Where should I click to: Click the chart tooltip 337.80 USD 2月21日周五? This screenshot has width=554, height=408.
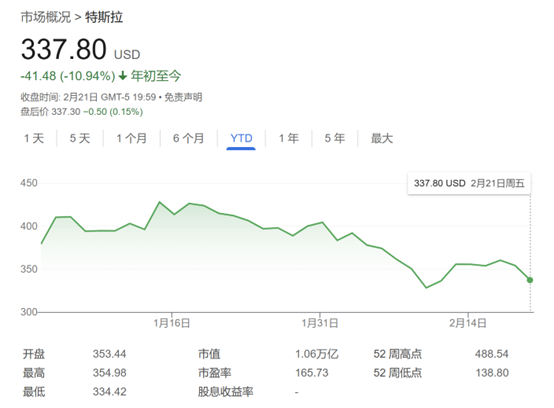pos(469,183)
